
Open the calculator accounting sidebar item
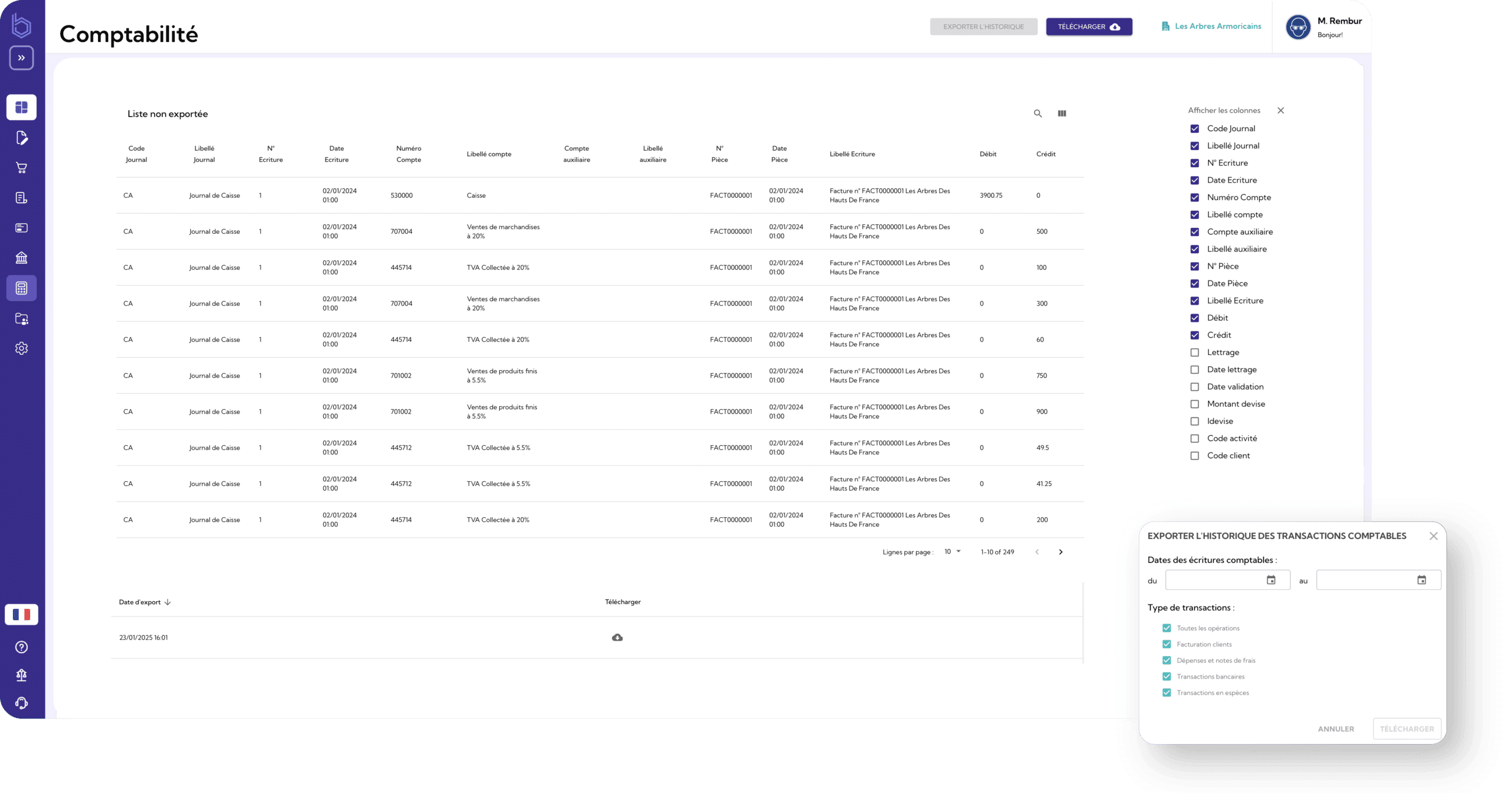pyautogui.click(x=22, y=288)
